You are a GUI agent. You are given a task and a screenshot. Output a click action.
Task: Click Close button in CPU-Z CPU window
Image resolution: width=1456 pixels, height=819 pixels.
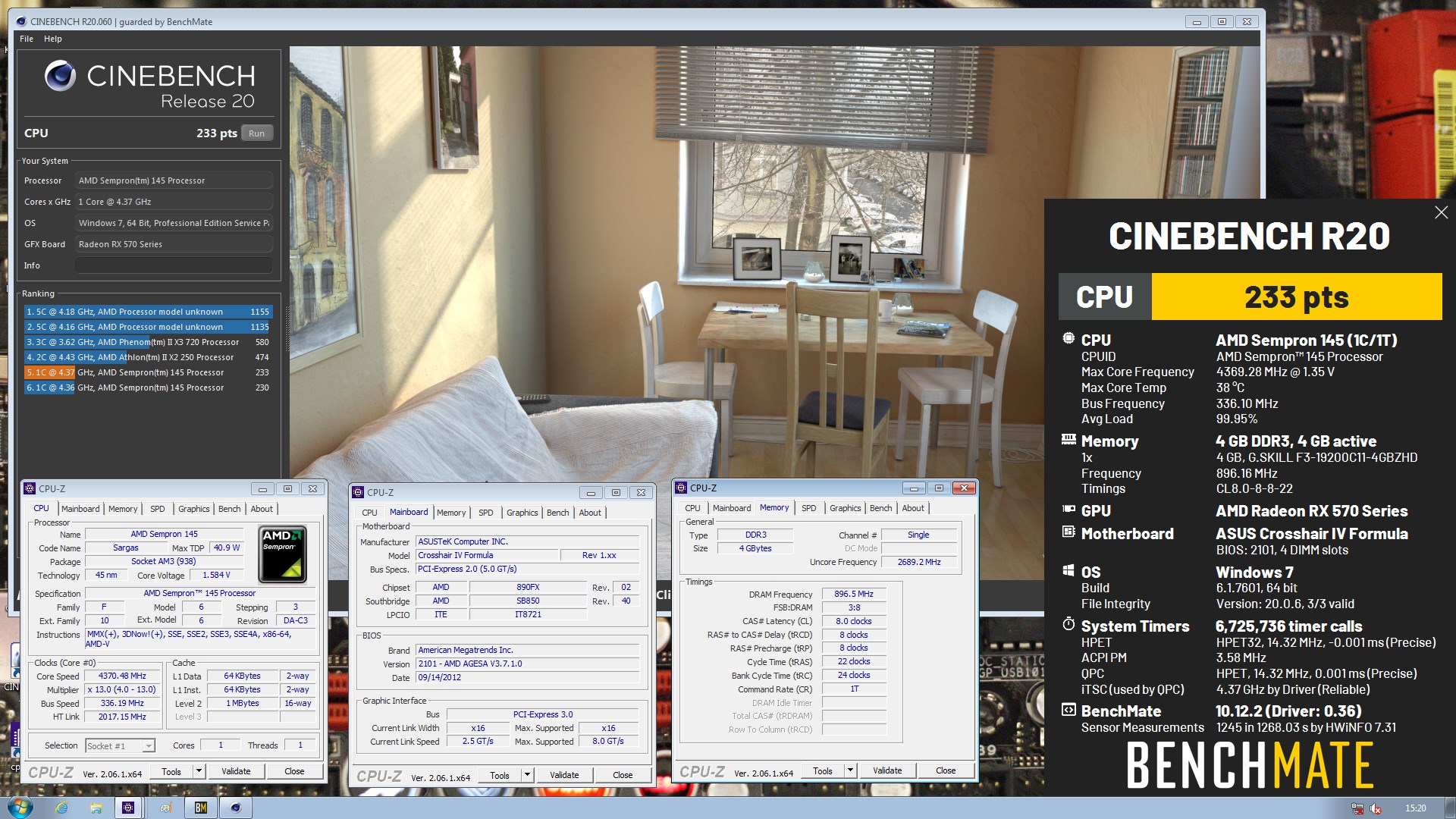pyautogui.click(x=294, y=771)
